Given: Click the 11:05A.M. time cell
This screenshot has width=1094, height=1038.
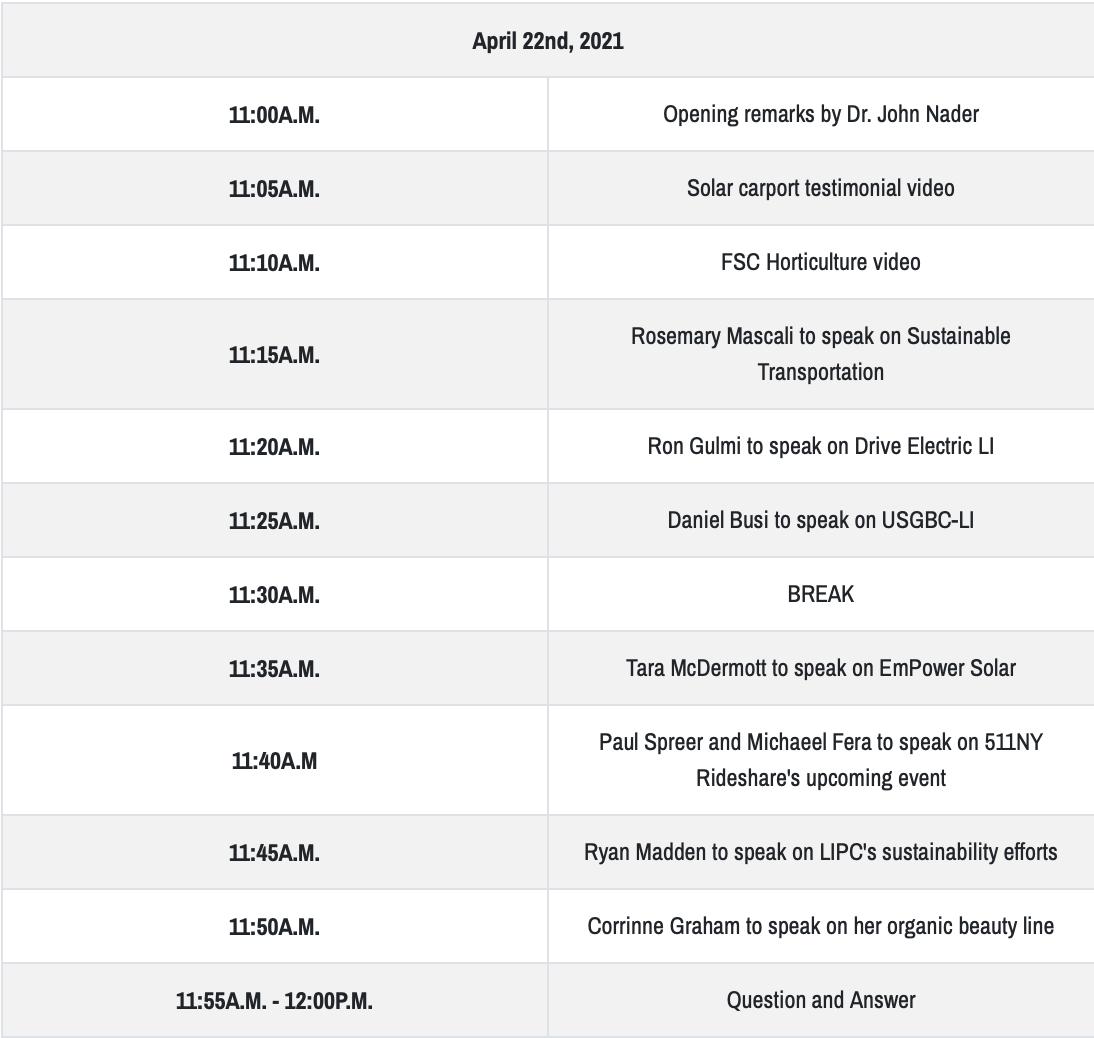Looking at the screenshot, I should click(x=274, y=188).
